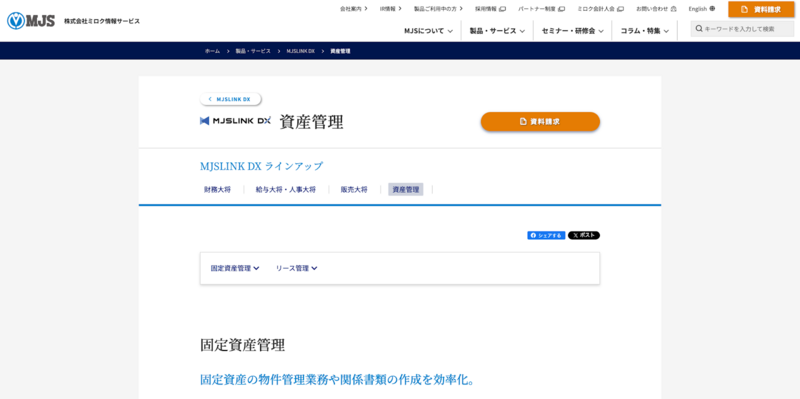This screenshot has height=399, width=800.
Task: Click 資産管理 current breadcrumb item
Action: tap(340, 51)
